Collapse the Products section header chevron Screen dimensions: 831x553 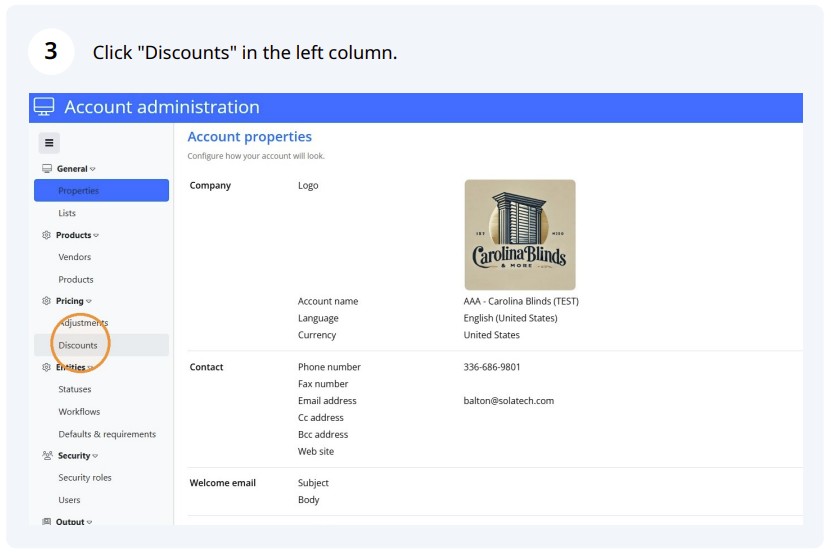[x=96, y=235]
